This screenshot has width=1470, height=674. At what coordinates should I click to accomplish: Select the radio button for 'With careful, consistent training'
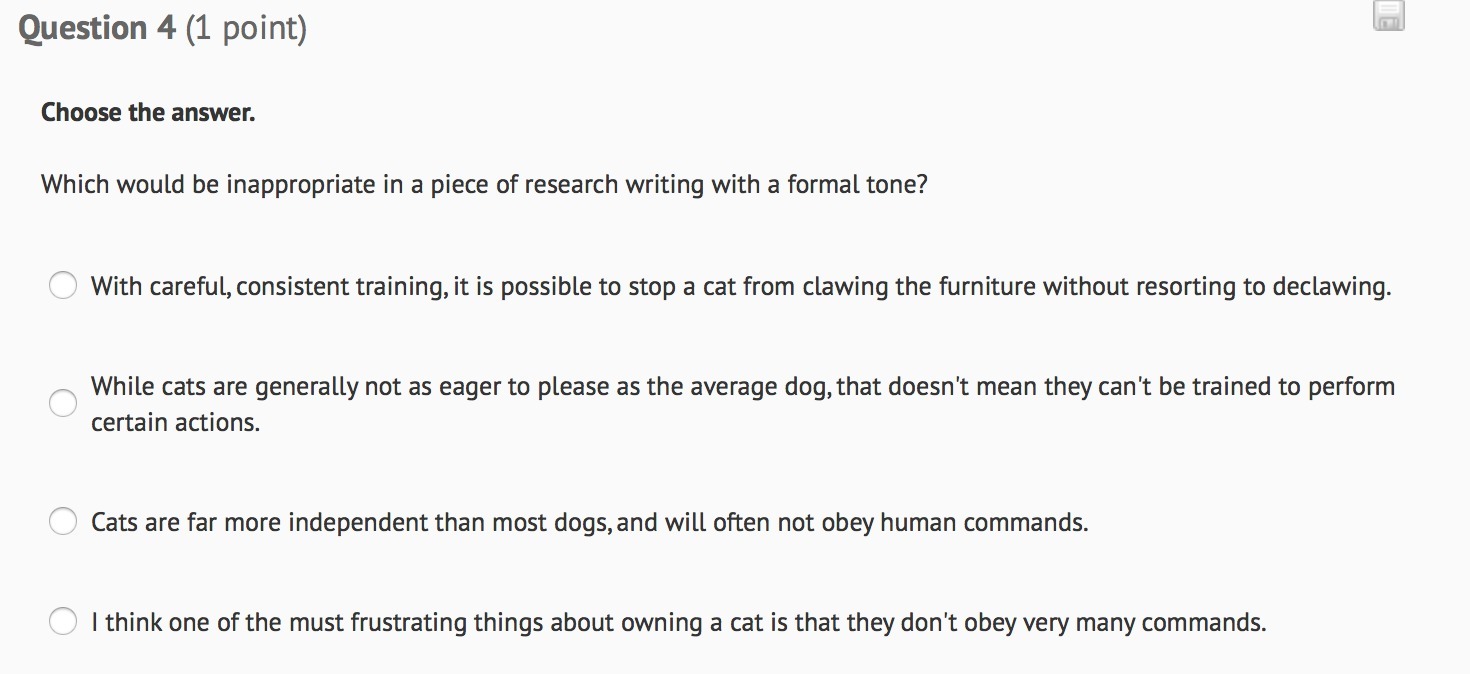63,287
